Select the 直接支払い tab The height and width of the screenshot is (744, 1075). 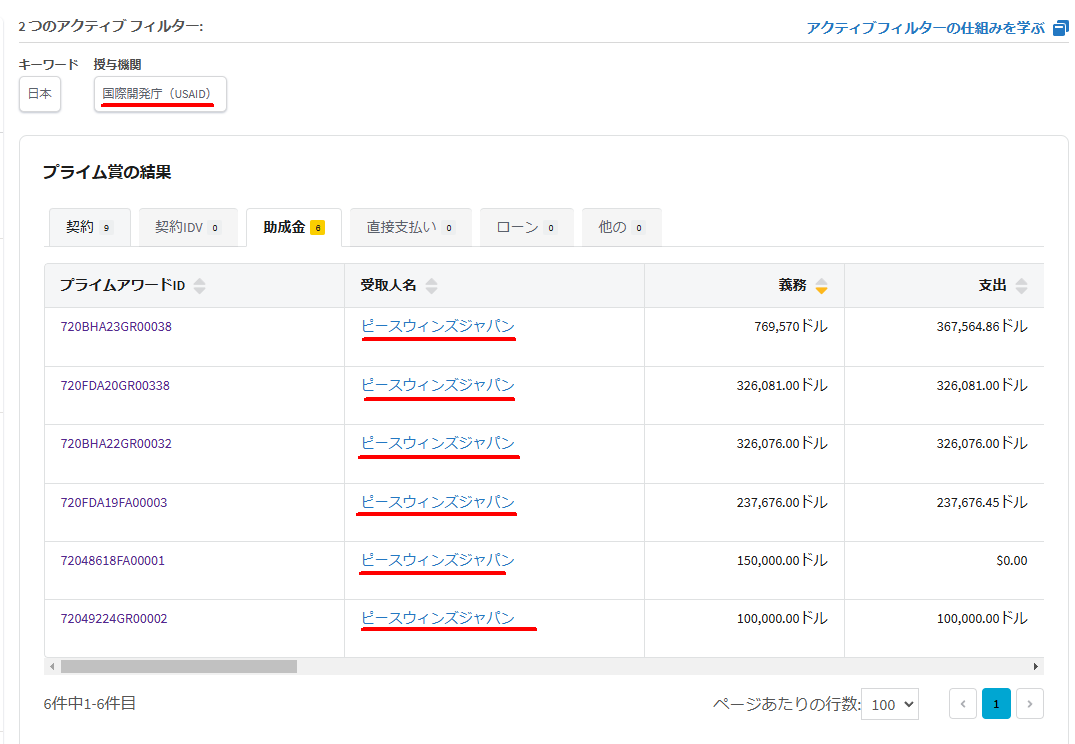pyautogui.click(x=410, y=227)
